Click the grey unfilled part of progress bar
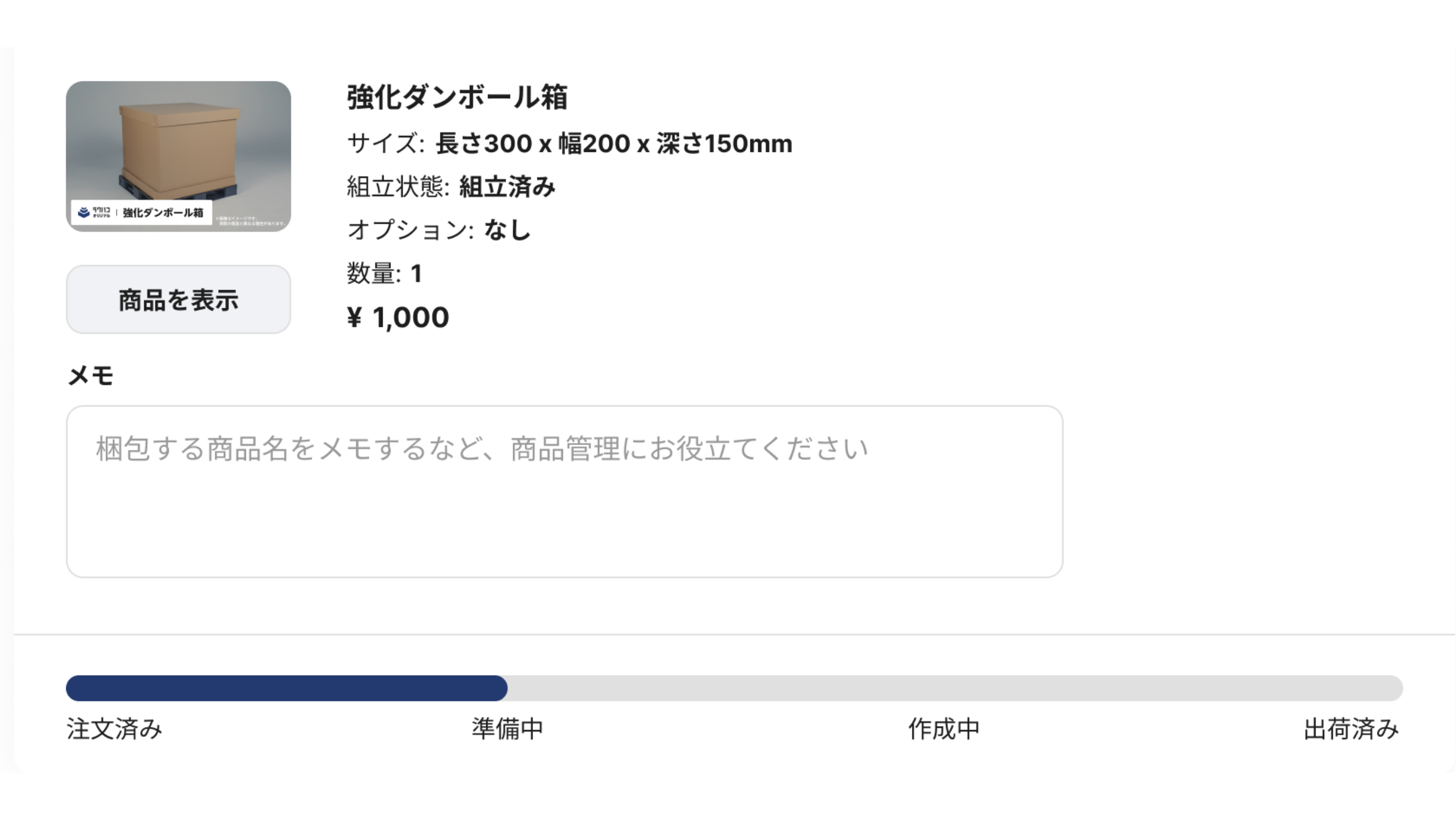The width and height of the screenshot is (1456, 820). 954,688
